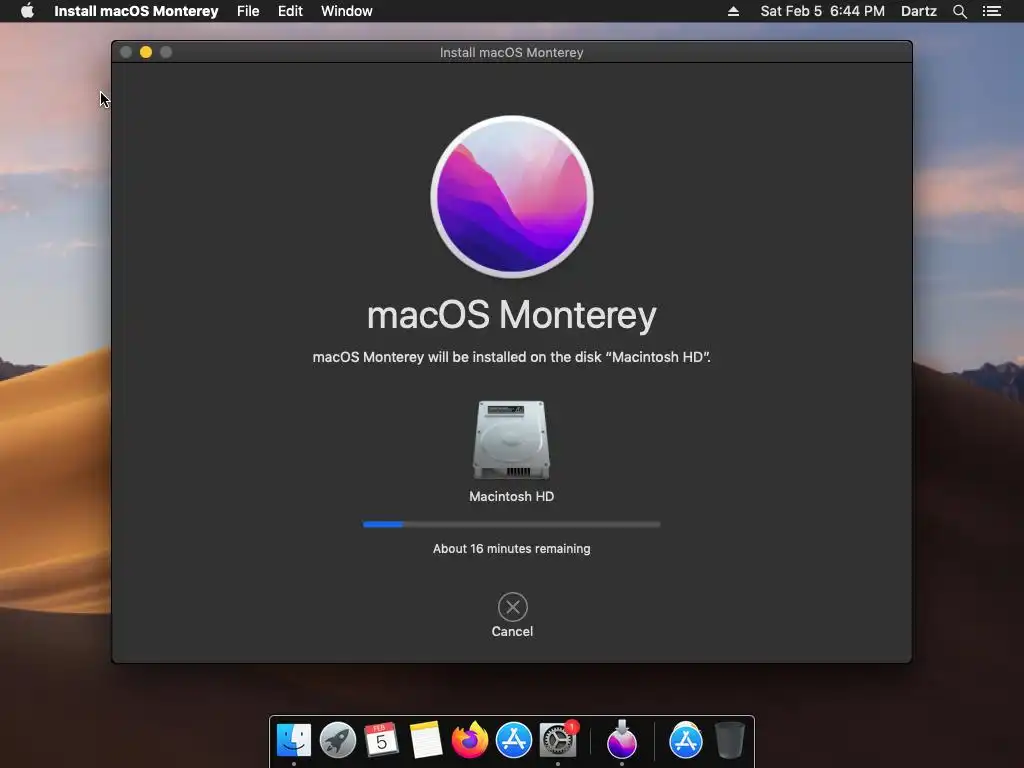Open System Preferences with update badge
1024x768 pixels.
tap(558, 740)
